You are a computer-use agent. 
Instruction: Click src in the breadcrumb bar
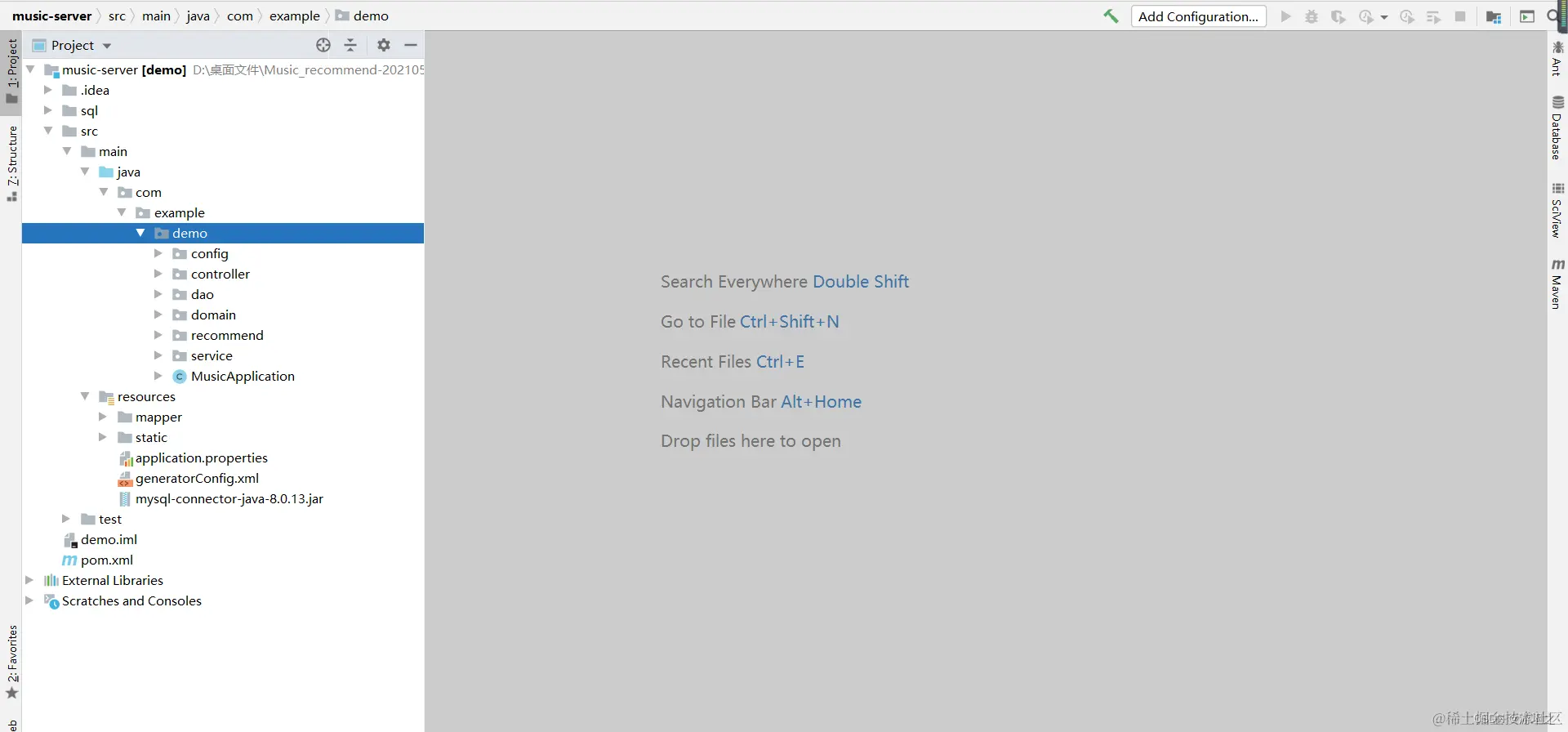117,16
